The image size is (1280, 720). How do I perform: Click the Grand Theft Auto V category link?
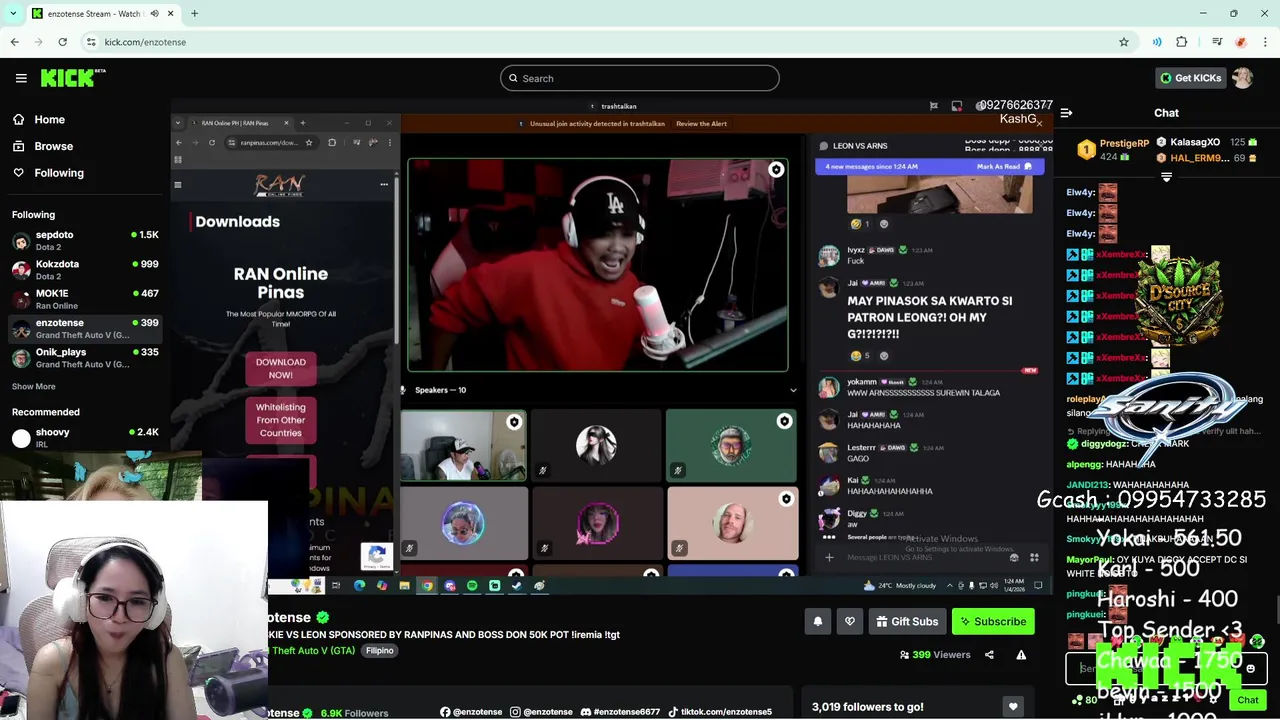coord(314,651)
